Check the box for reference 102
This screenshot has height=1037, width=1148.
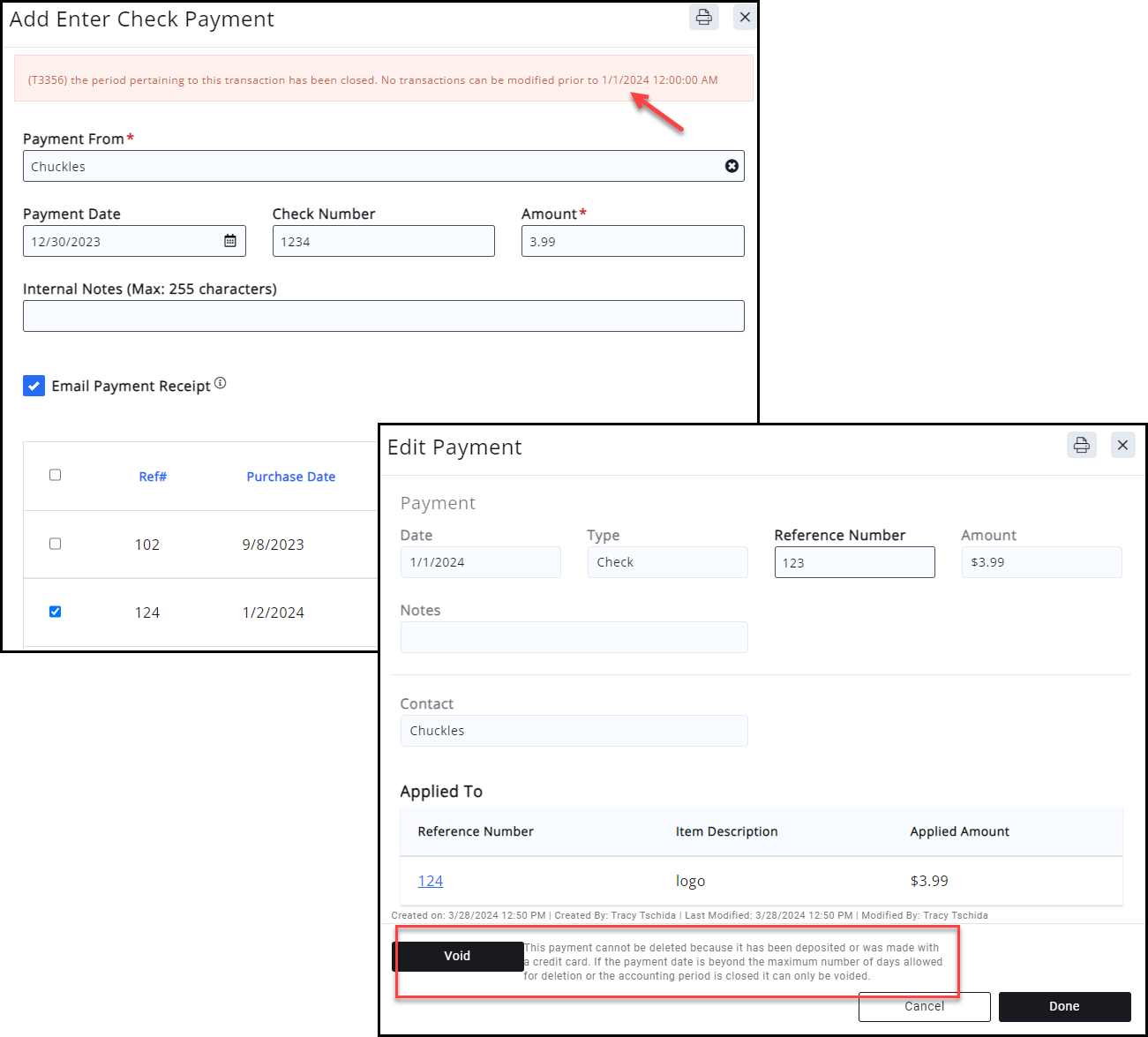pos(56,544)
